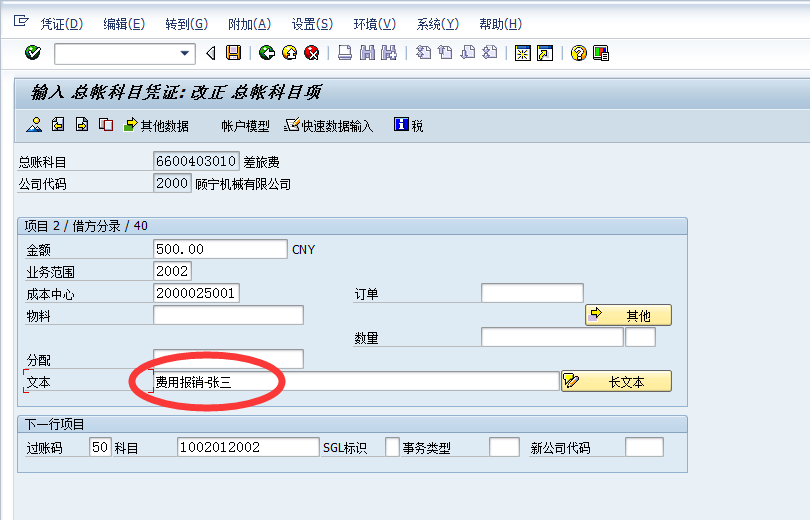Screen dimensions: 810x520
Task: Open the 附加(A) menu
Action: [250, 24]
